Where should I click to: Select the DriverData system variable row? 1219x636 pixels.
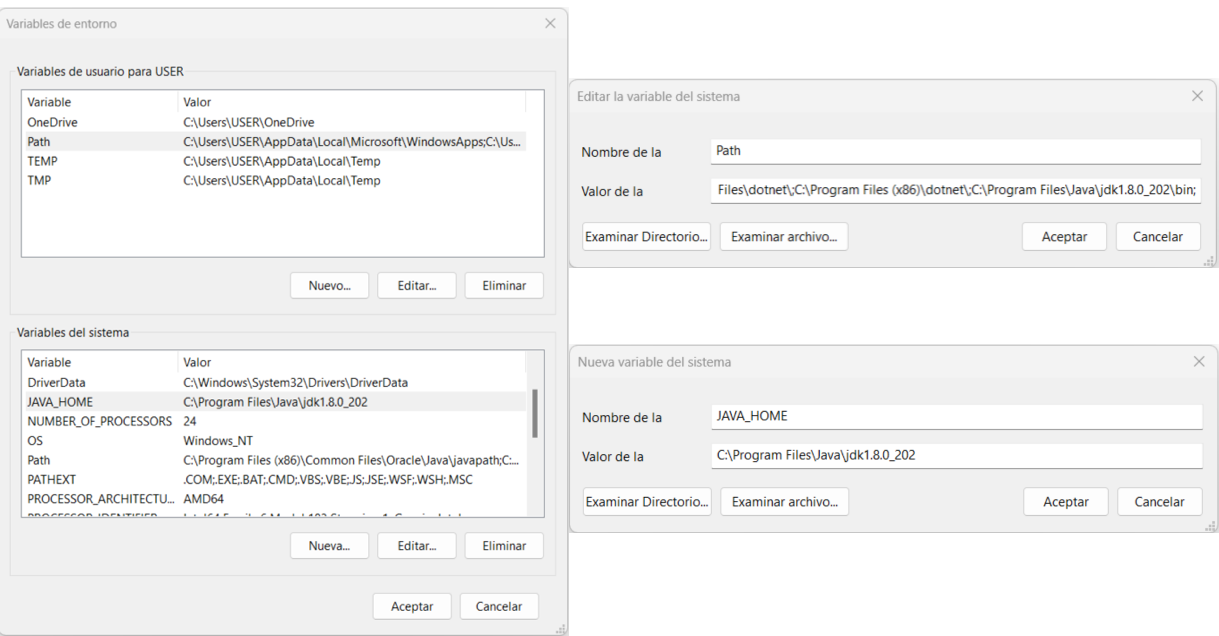[273, 382]
